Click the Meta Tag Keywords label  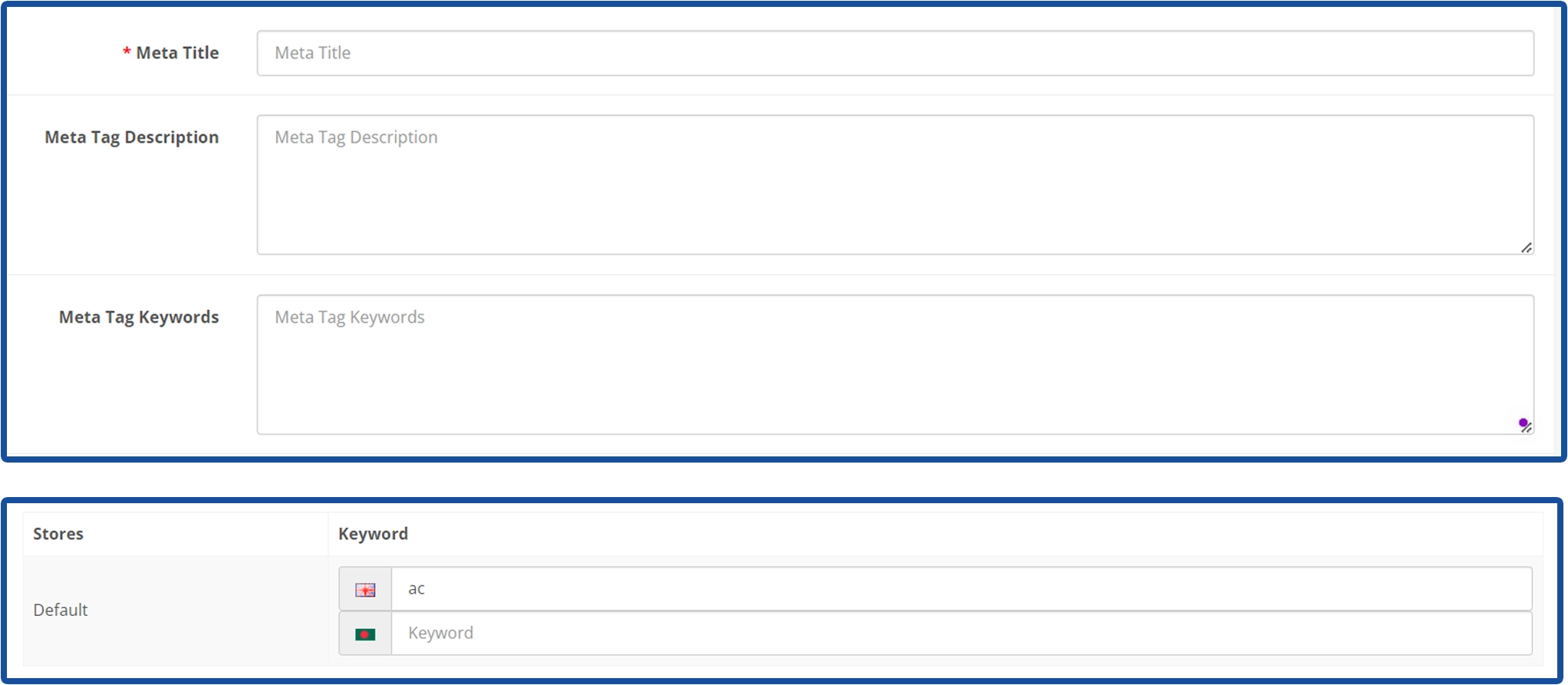[139, 317]
